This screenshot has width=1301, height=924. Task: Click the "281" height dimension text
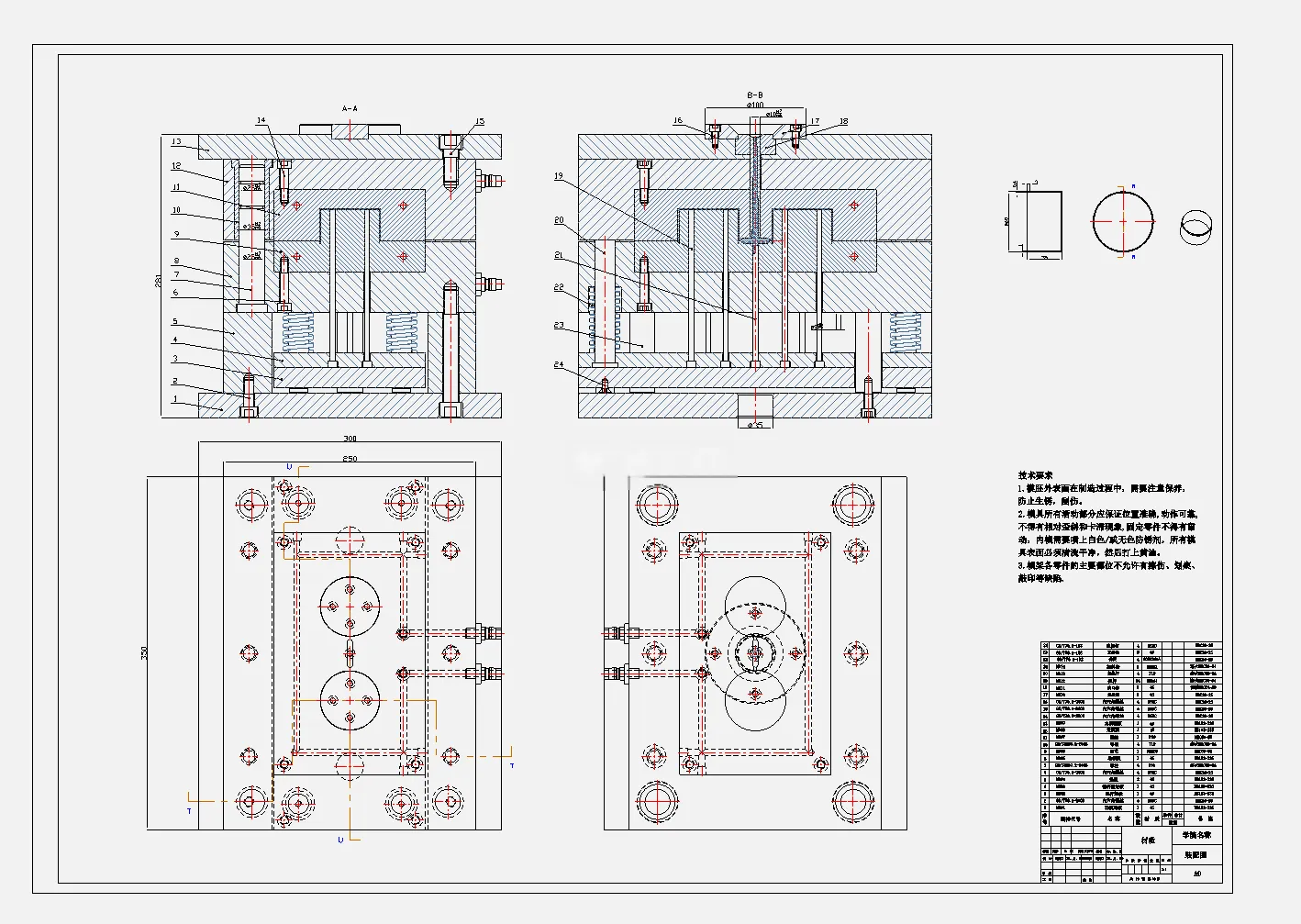[x=157, y=281]
